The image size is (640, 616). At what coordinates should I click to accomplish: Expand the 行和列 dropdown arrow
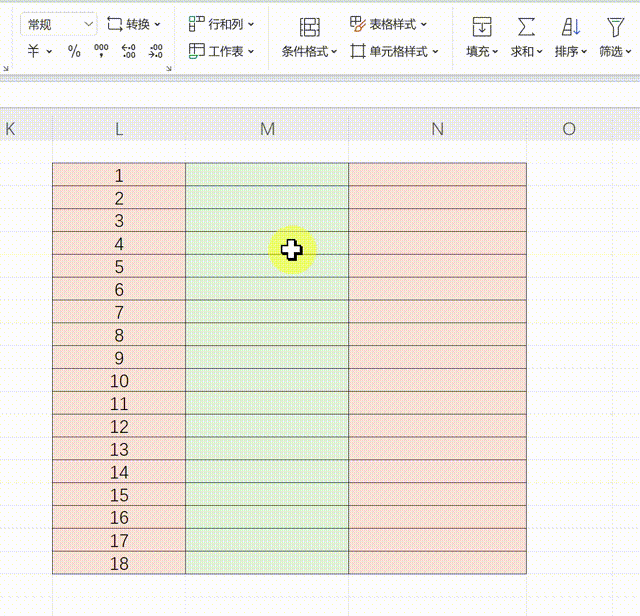[251, 24]
